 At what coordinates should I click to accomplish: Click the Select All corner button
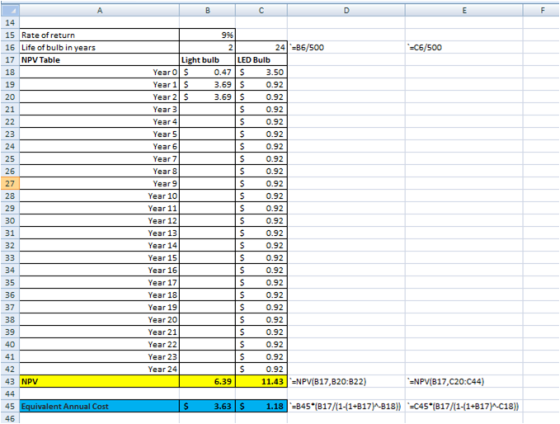(10, 11)
